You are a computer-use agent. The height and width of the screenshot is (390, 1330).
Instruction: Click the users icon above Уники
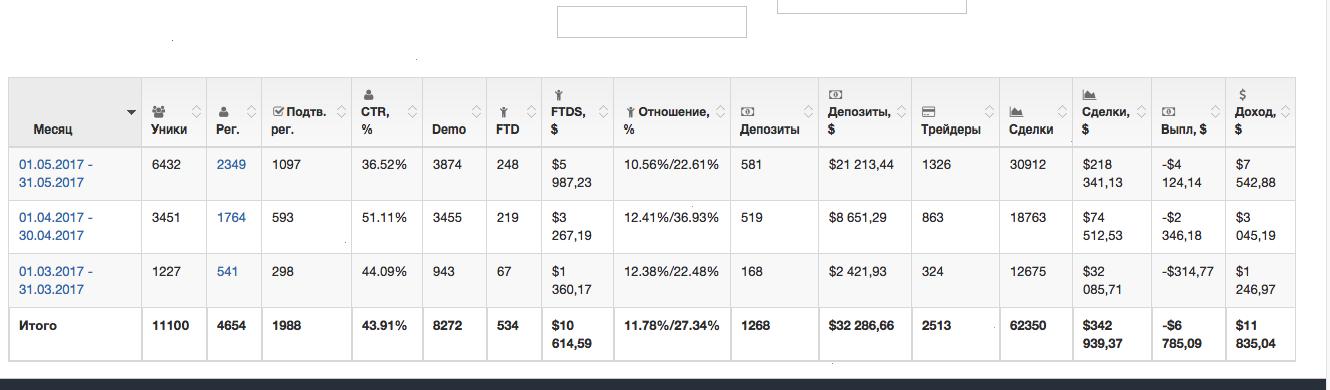[158, 112]
